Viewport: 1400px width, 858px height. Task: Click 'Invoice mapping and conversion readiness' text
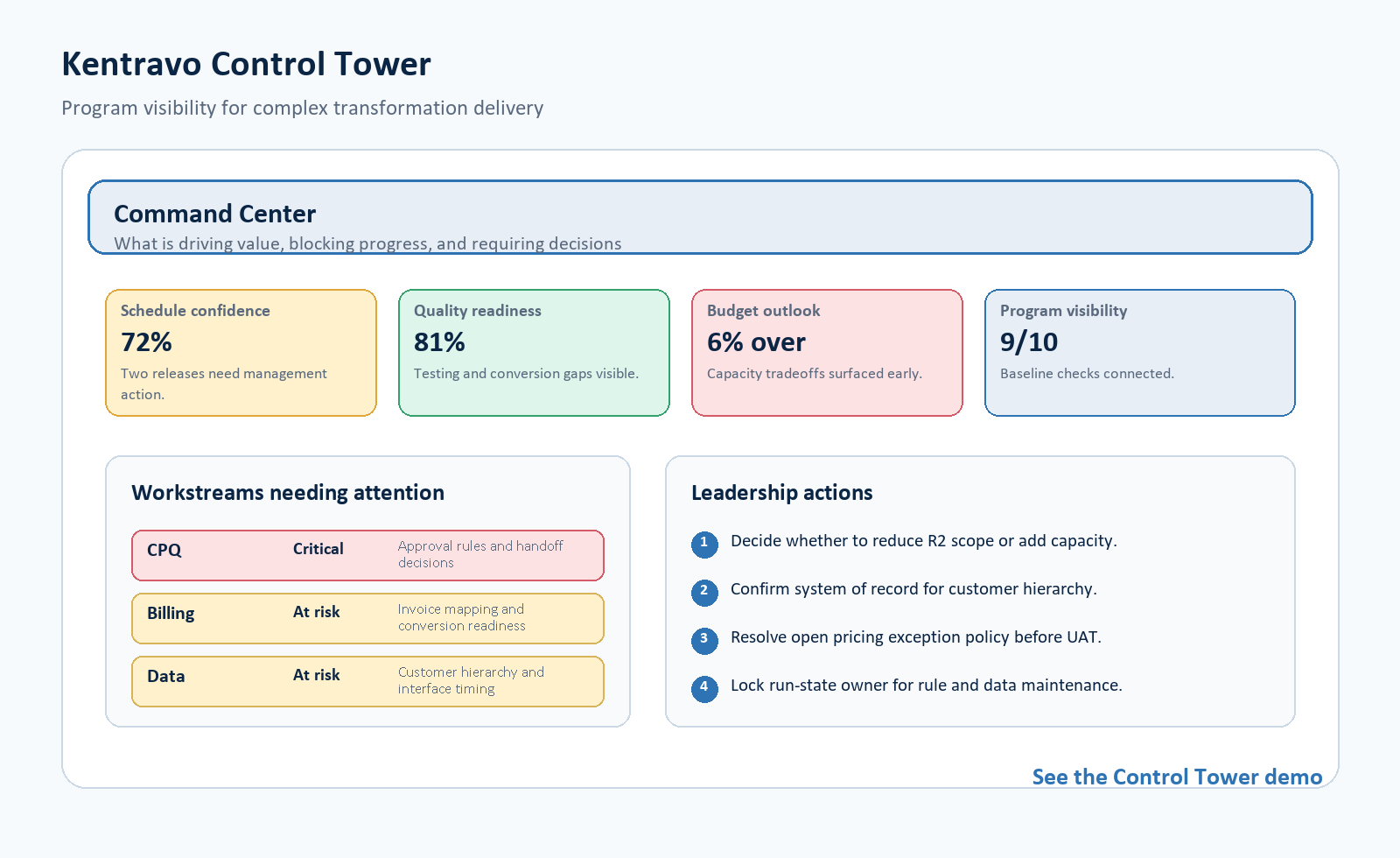click(462, 617)
